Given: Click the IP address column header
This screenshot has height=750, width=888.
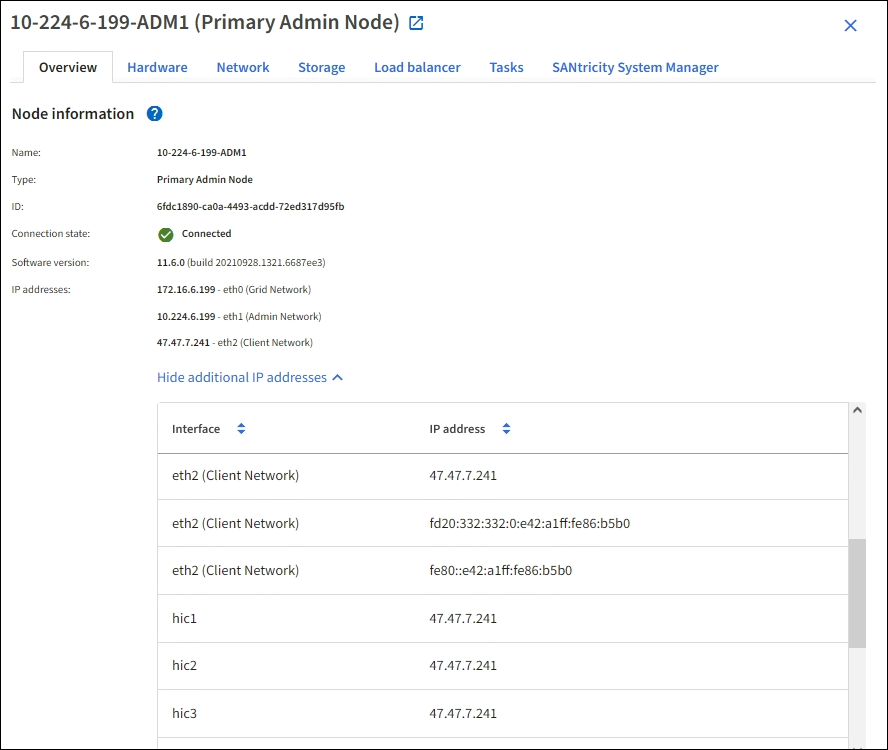Looking at the screenshot, I should point(457,429).
